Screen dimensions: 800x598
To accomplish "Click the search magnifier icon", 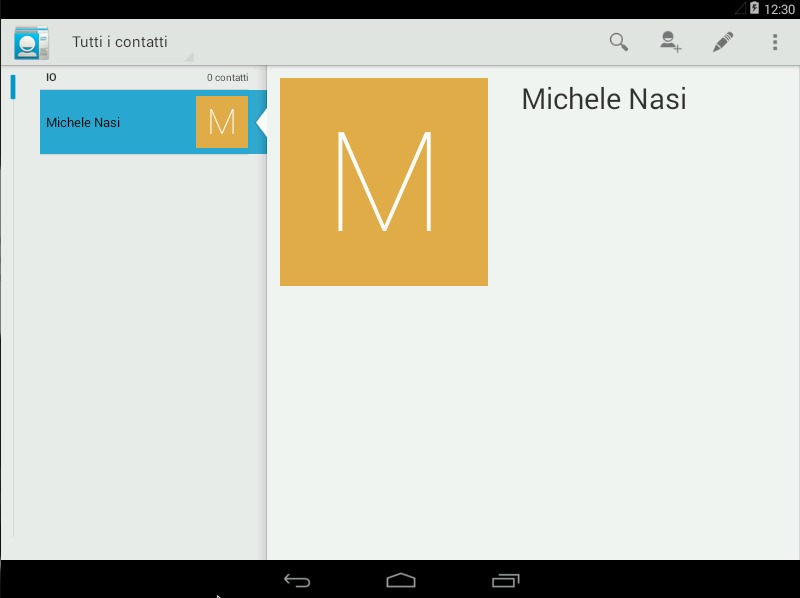I will point(619,42).
